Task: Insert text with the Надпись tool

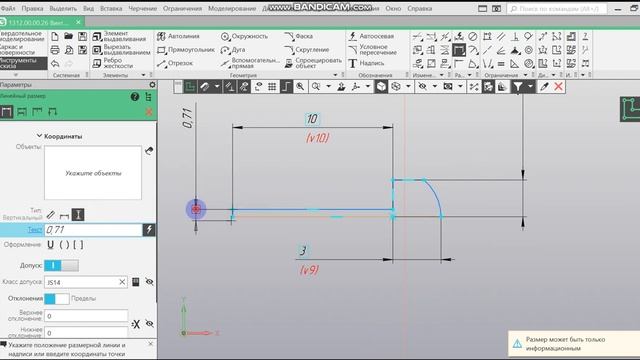Action: pyautogui.click(x=366, y=63)
